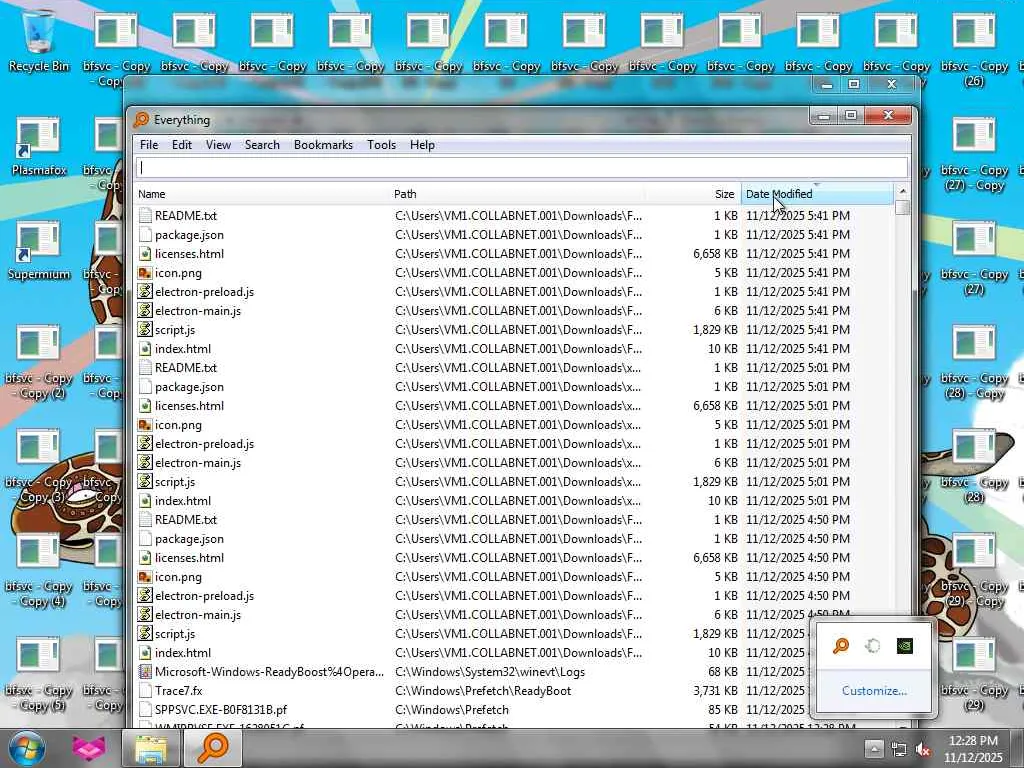Click the muted volume tray icon
Screen dimensions: 1024x768
click(923, 750)
